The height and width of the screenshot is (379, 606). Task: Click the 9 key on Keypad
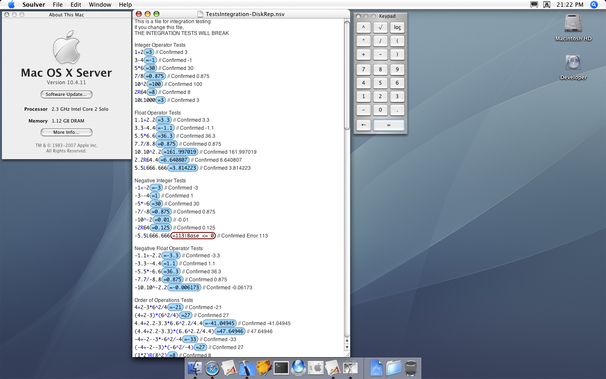pyautogui.click(x=397, y=70)
